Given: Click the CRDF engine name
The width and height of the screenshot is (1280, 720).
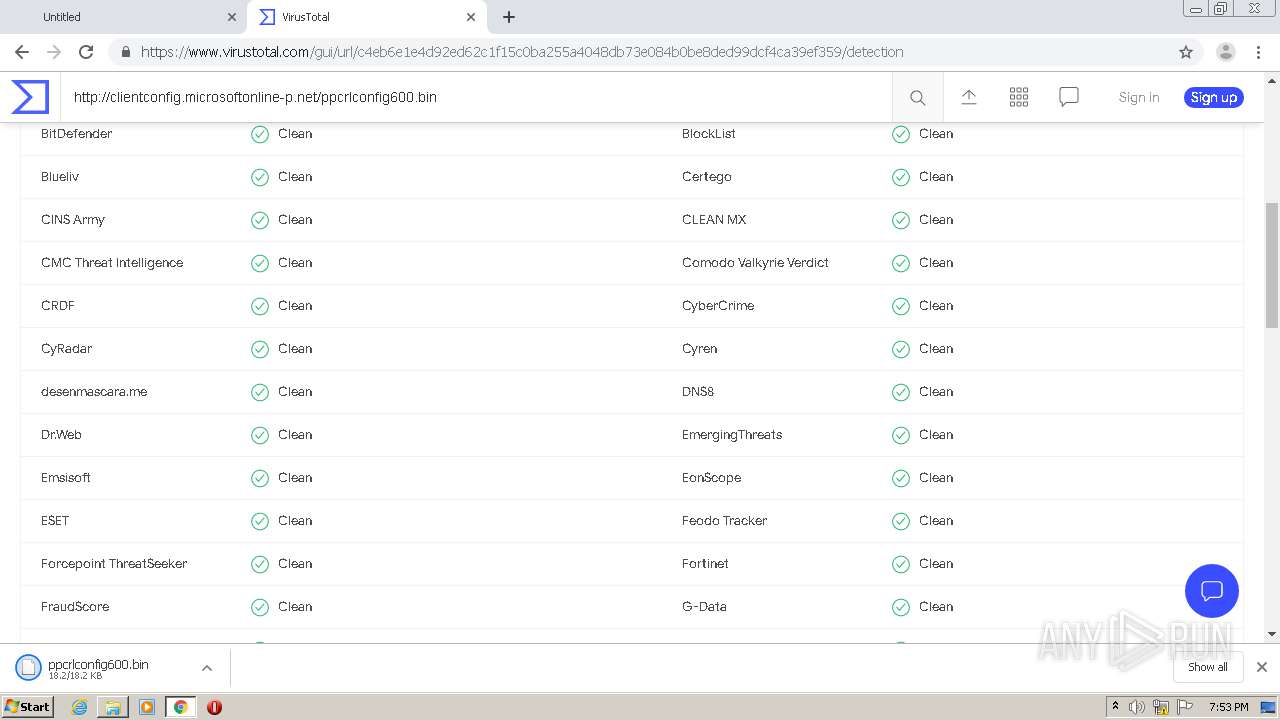Looking at the screenshot, I should (58, 306).
